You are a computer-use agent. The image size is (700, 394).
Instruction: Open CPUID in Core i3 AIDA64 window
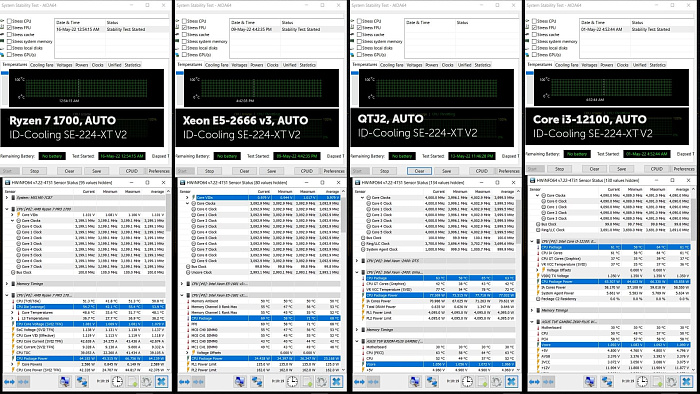pos(656,169)
